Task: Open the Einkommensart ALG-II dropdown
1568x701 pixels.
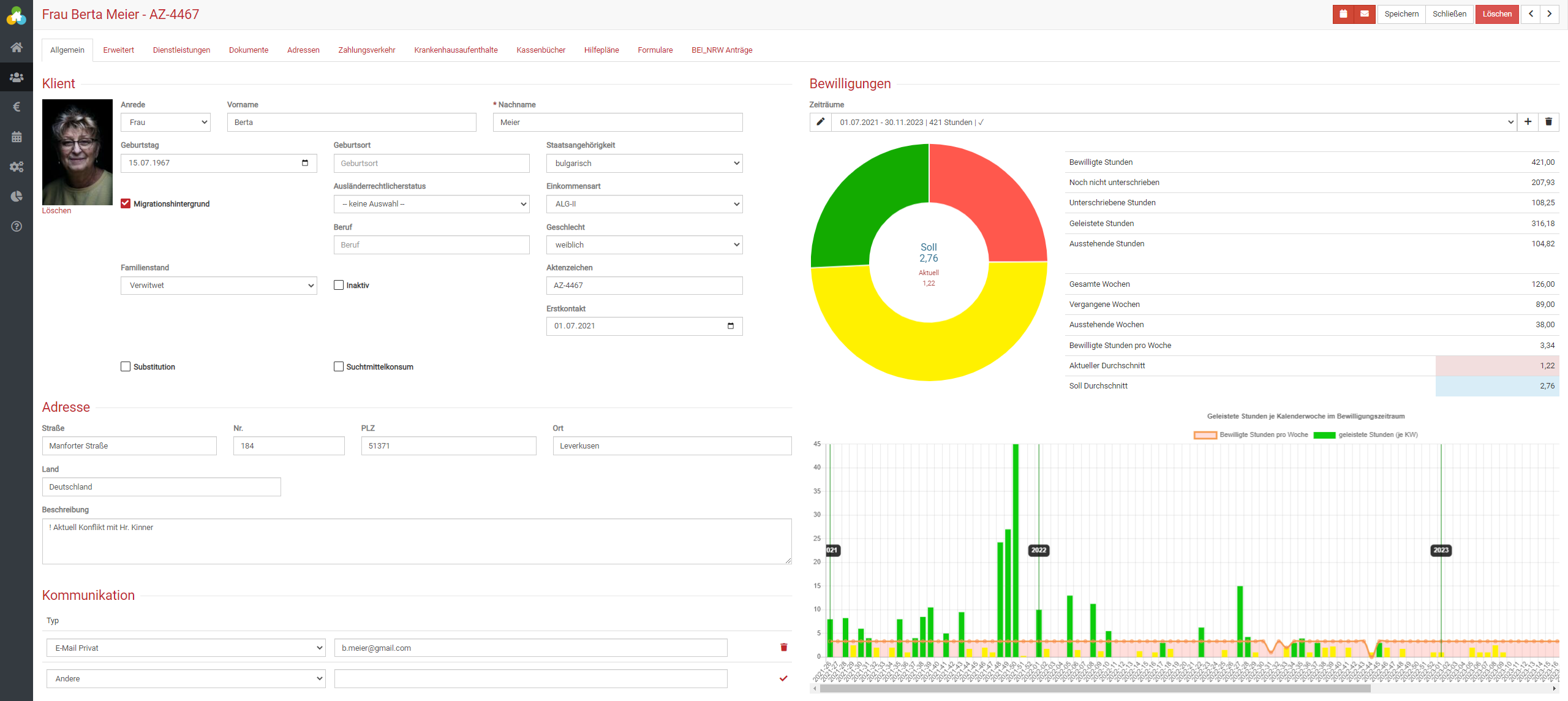Action: (x=644, y=204)
